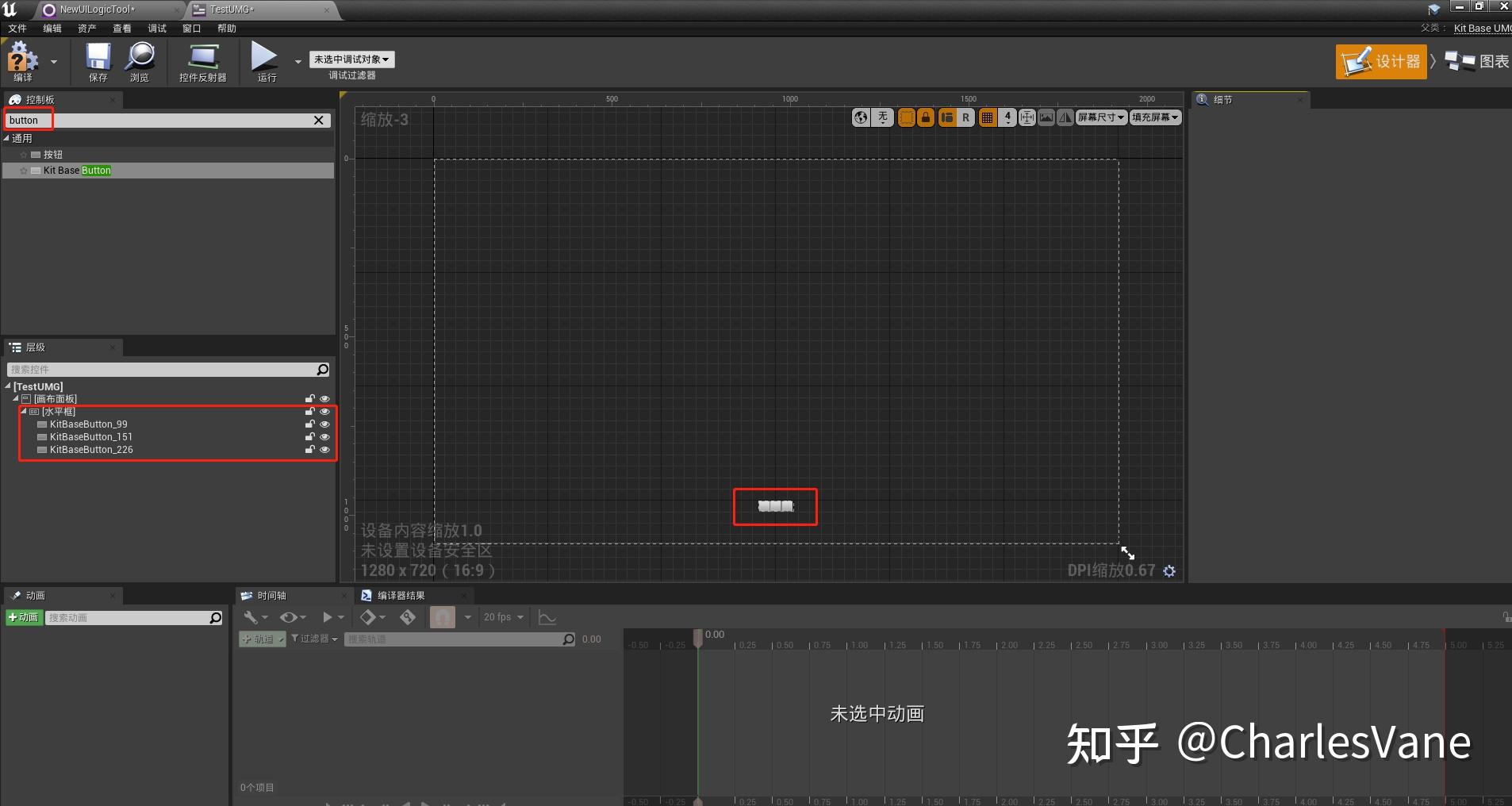Open the 窗口 menu
The width and height of the screenshot is (1512, 806).
pyautogui.click(x=191, y=29)
